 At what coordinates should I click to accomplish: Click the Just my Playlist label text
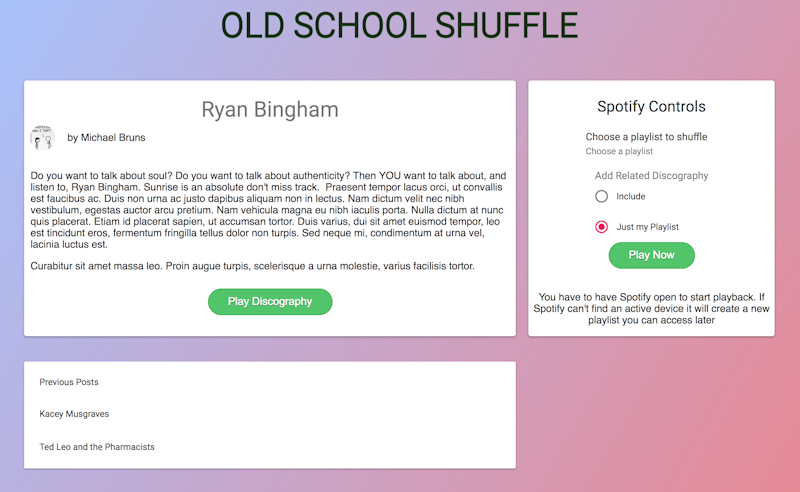tap(647, 227)
